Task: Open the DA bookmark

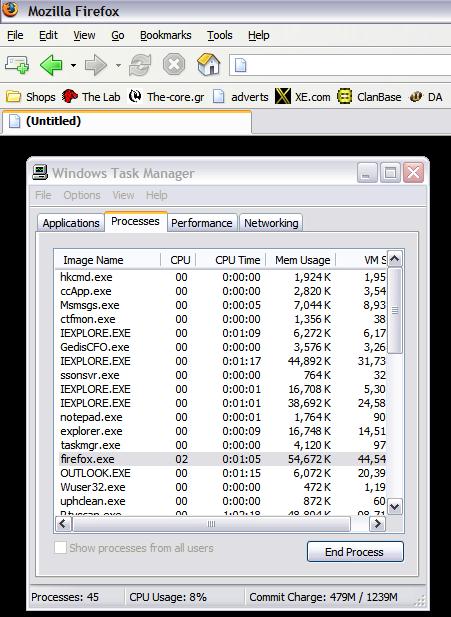Action: coord(426,97)
